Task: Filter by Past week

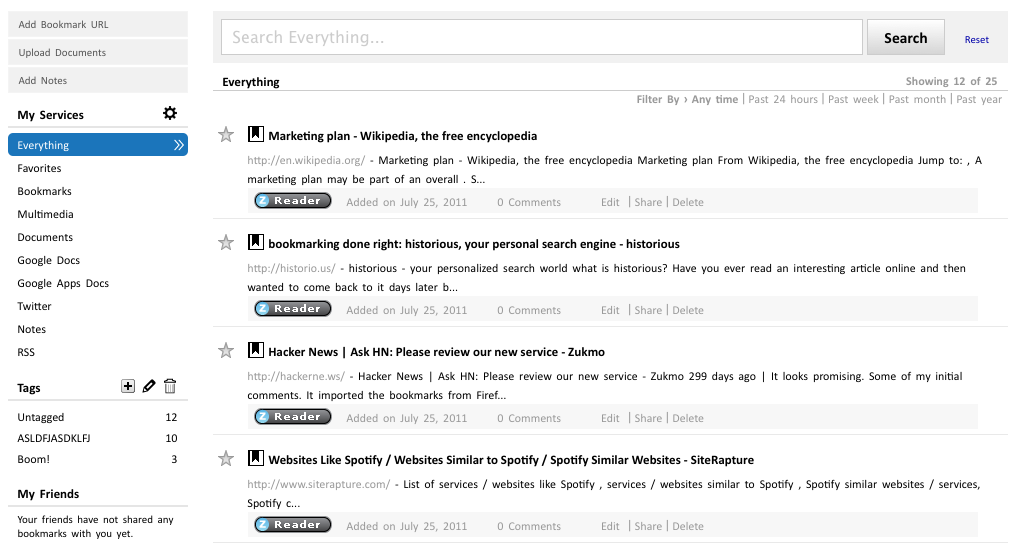Action: coord(853,99)
